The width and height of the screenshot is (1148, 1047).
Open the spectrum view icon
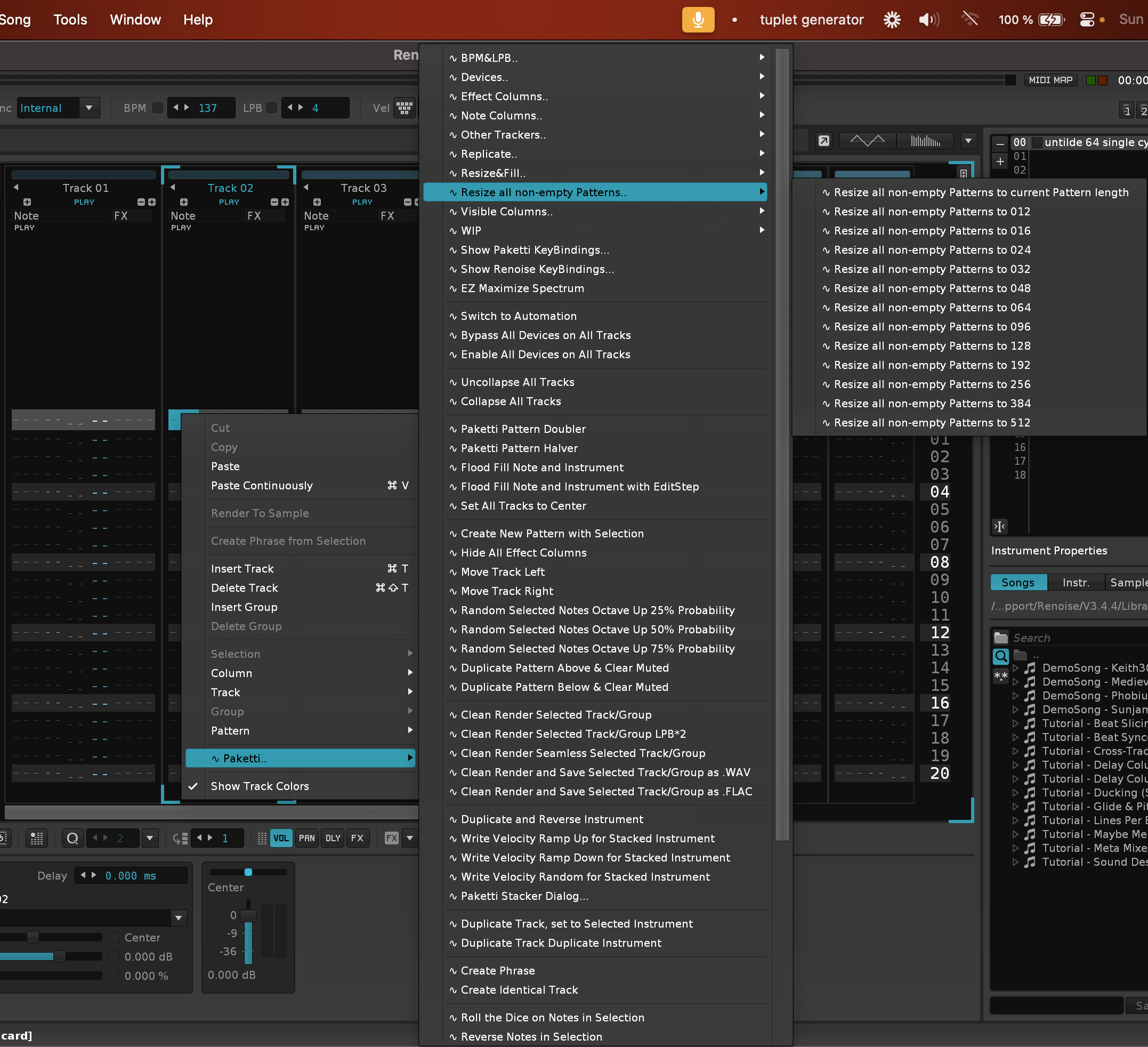925,141
